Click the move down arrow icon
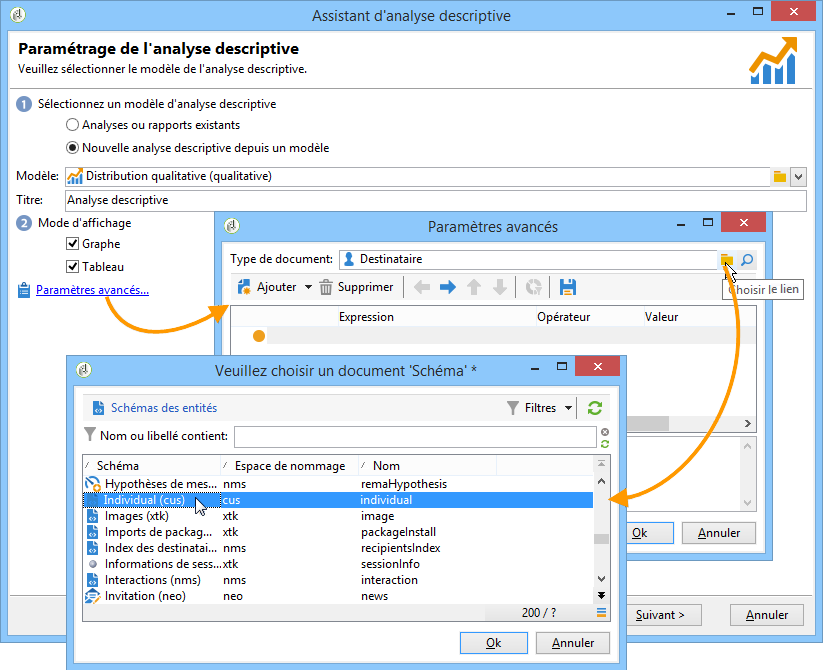This screenshot has height=670, width=824. (x=500, y=287)
